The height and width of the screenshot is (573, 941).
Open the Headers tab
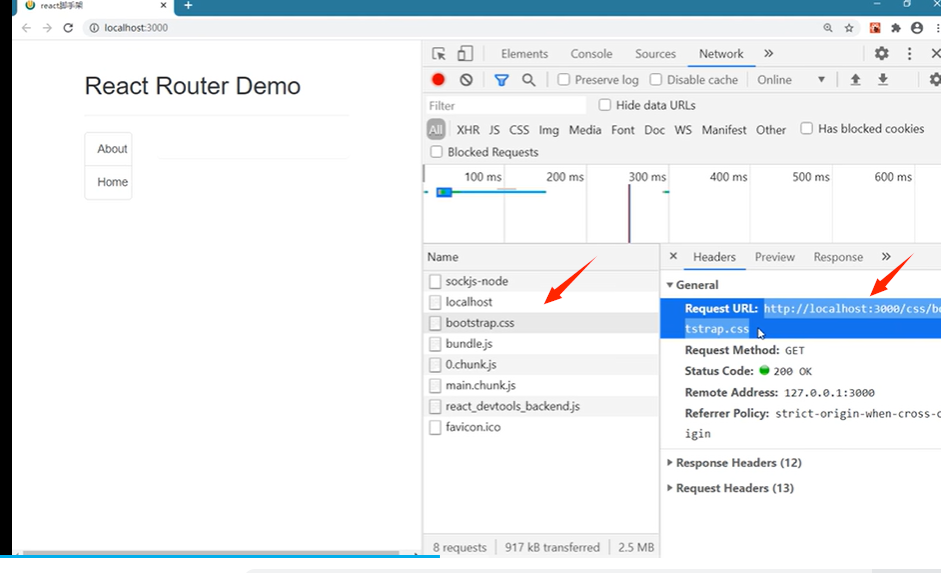714,257
